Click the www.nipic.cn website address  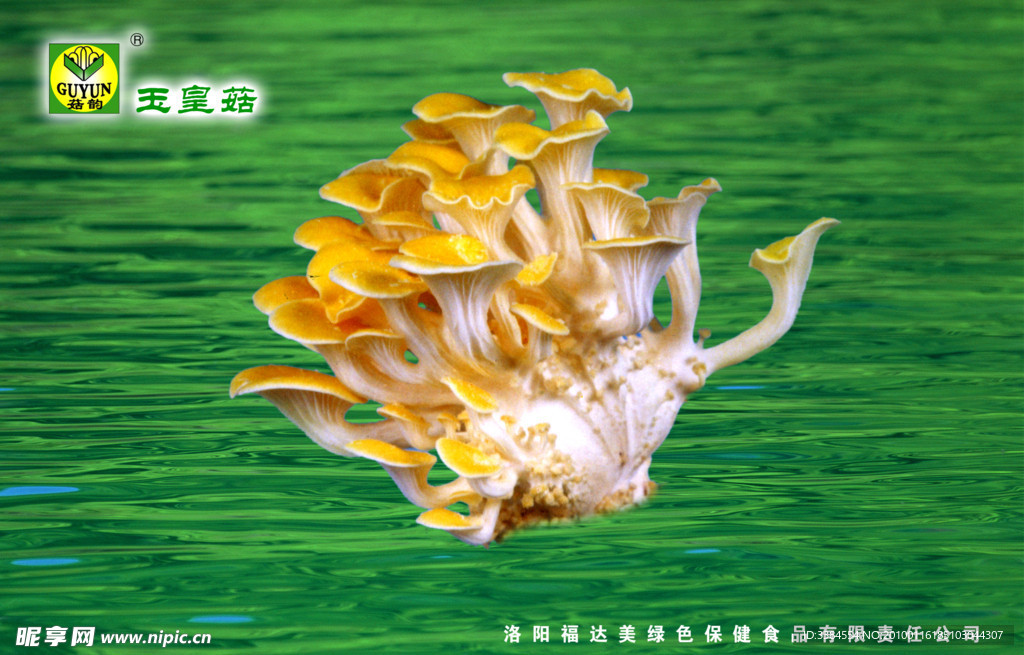(155, 638)
